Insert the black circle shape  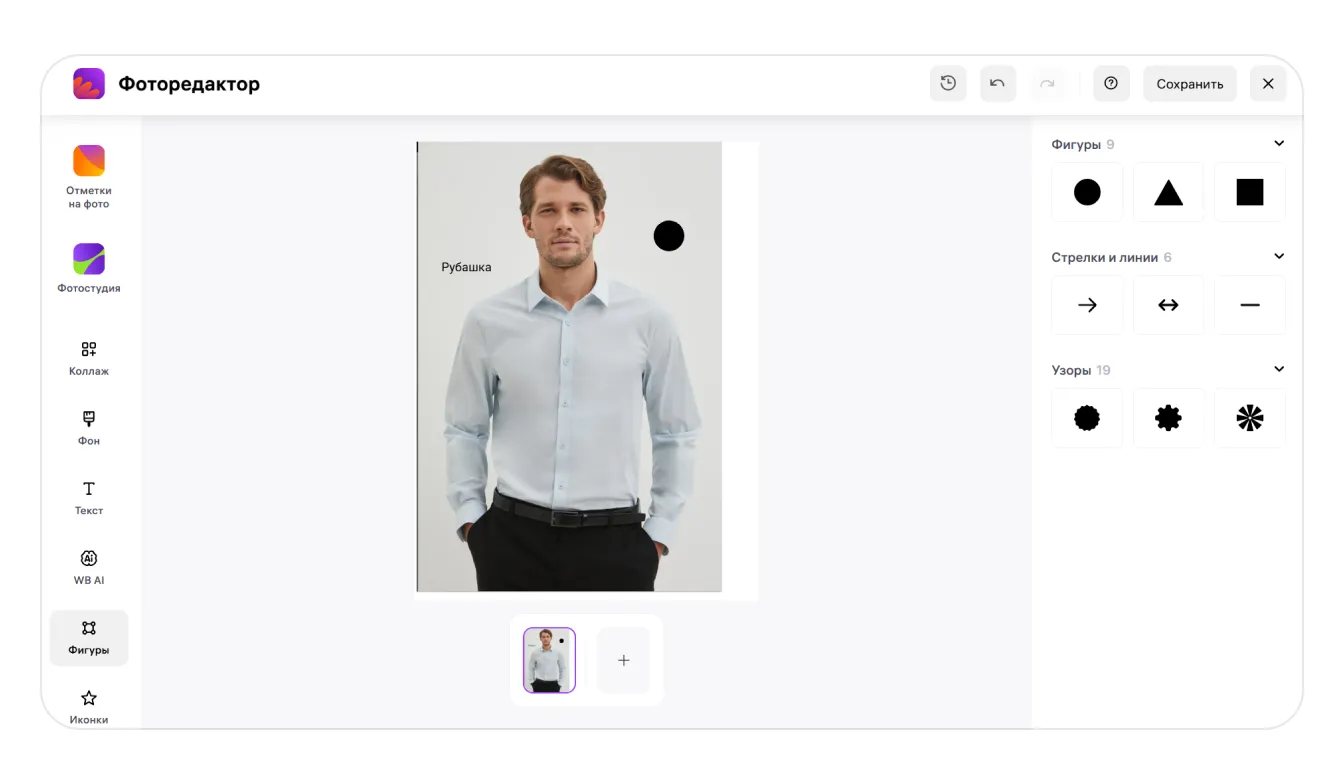tap(1087, 192)
